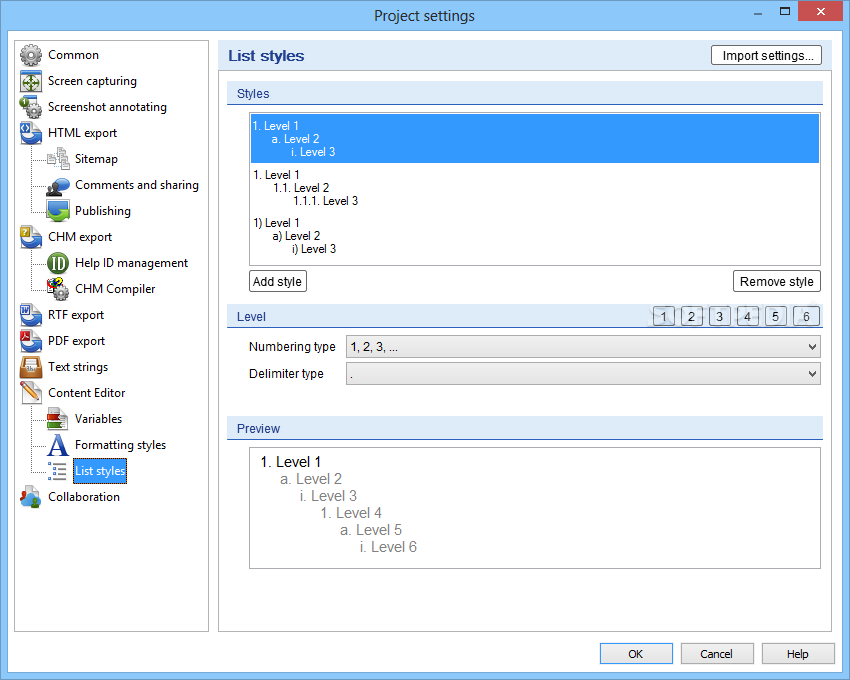Click the CHM Compiler icon
850x680 pixels.
[58, 289]
